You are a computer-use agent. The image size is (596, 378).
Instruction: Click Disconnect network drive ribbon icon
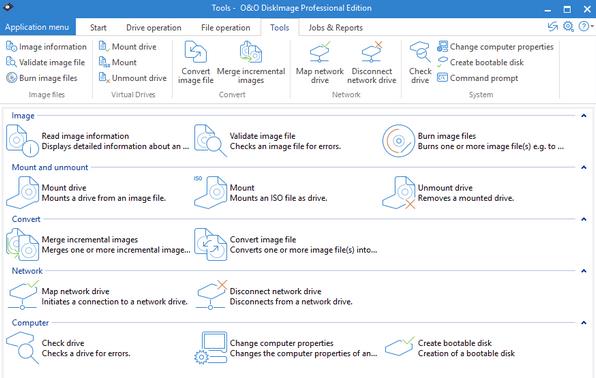click(x=372, y=52)
